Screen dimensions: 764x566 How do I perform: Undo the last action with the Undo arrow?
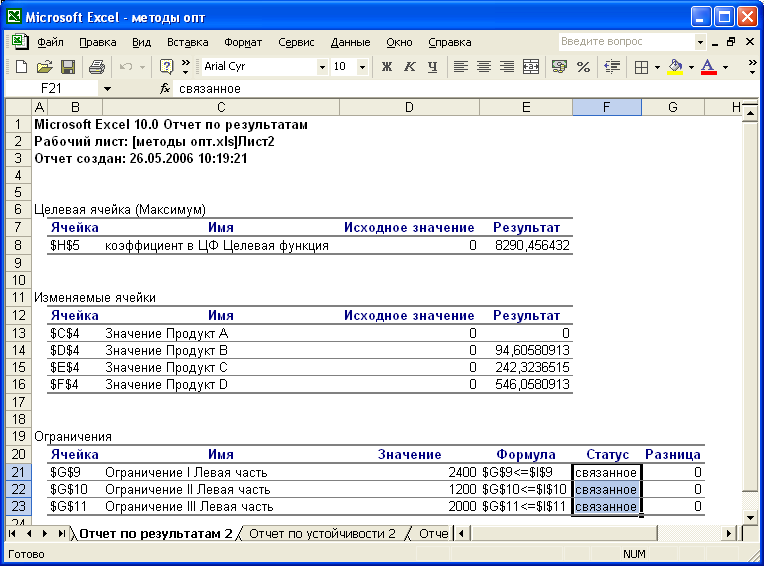coord(126,67)
